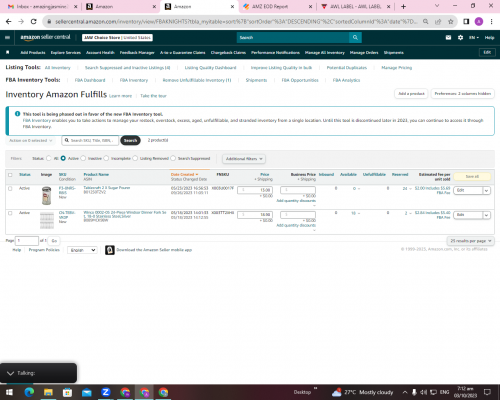Open the browser side panel icon
The height and width of the screenshot is (400, 500).
(x=466, y=21)
